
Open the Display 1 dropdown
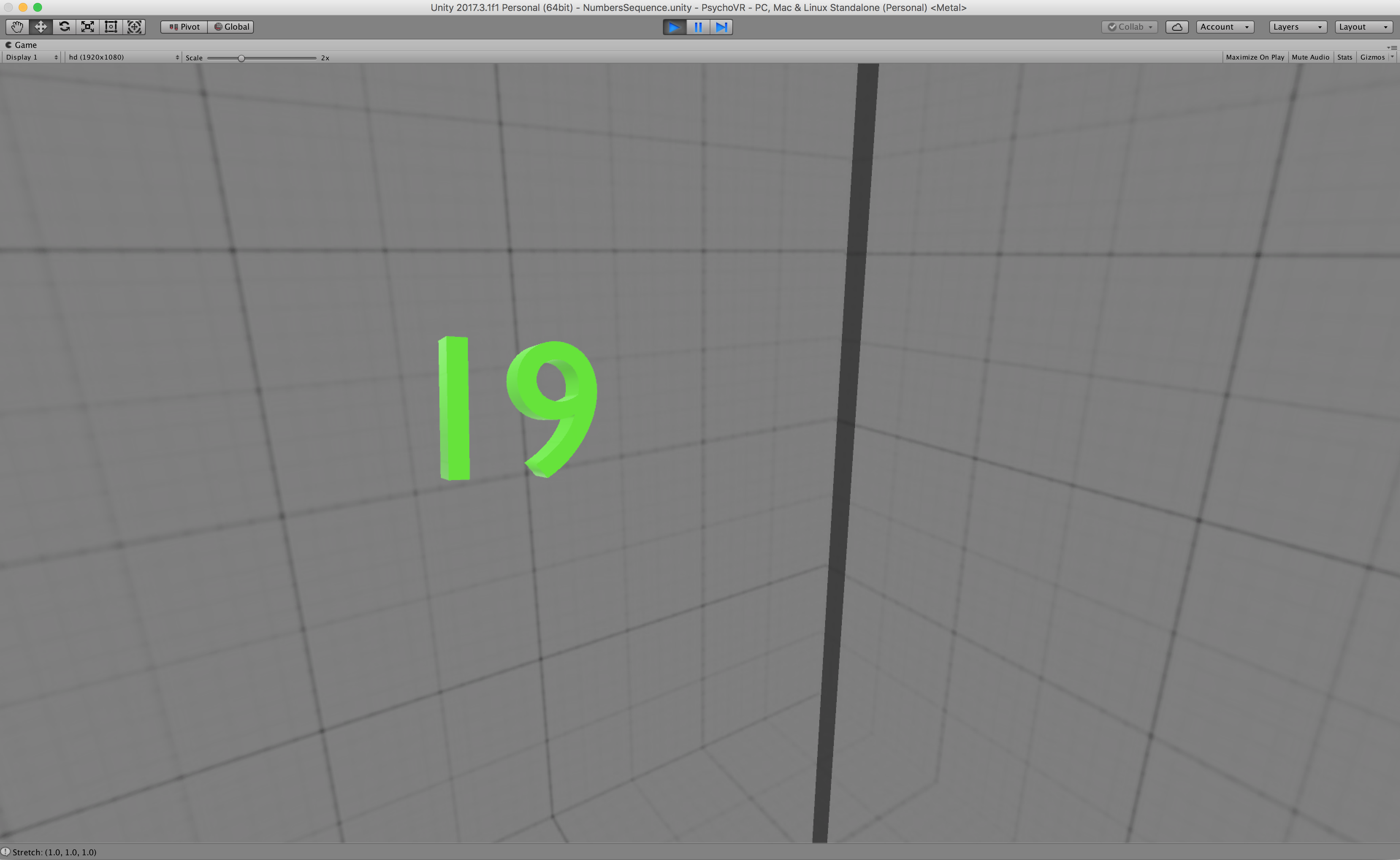click(31, 57)
